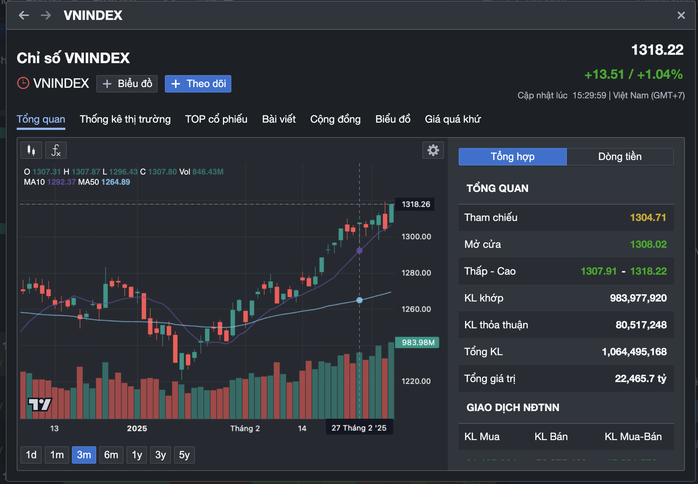Click the change +13.51 / +1.04% text
Screen dimensions: 698x484
pos(633,74)
